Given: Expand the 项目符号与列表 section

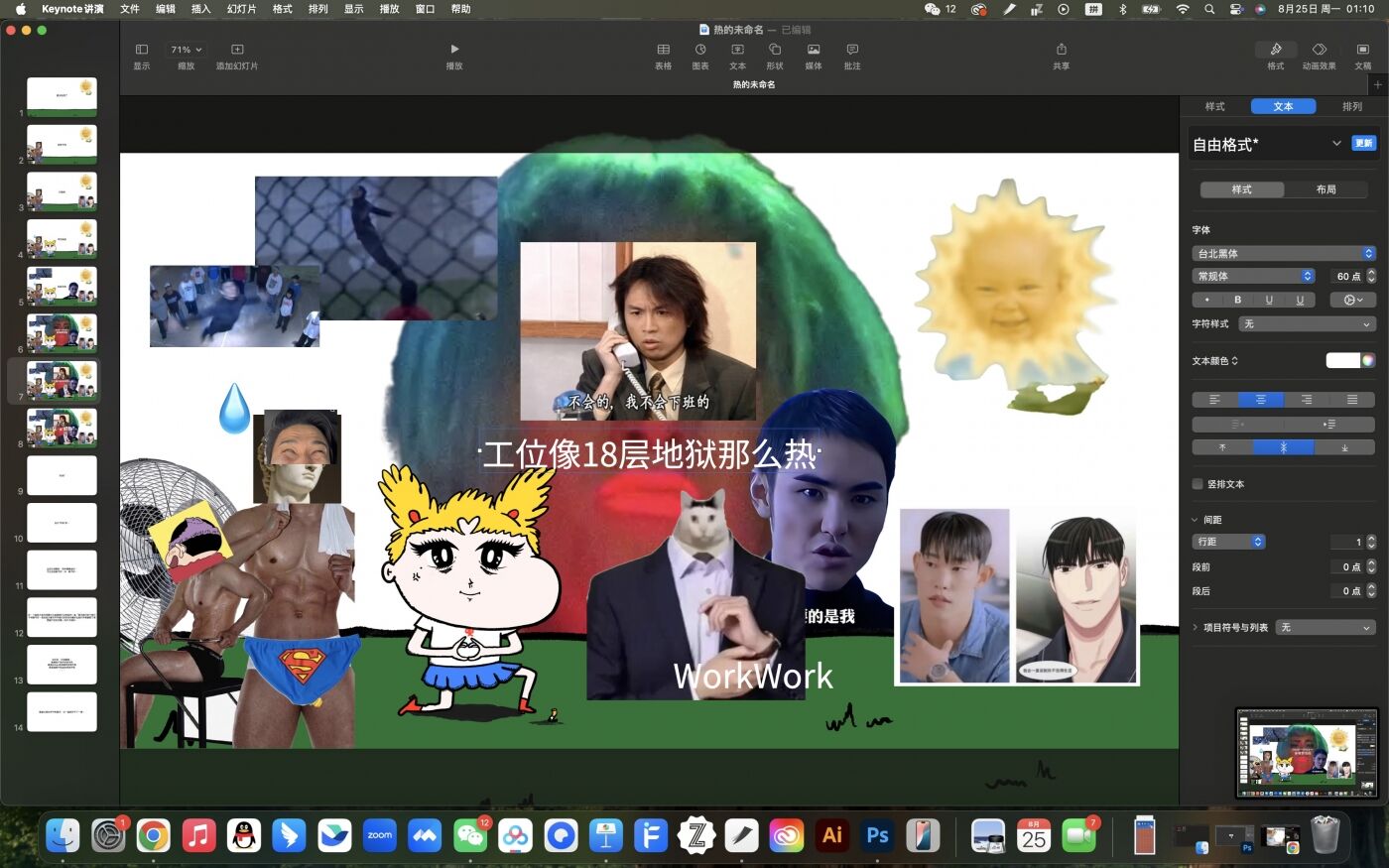Looking at the screenshot, I should coord(1195,627).
